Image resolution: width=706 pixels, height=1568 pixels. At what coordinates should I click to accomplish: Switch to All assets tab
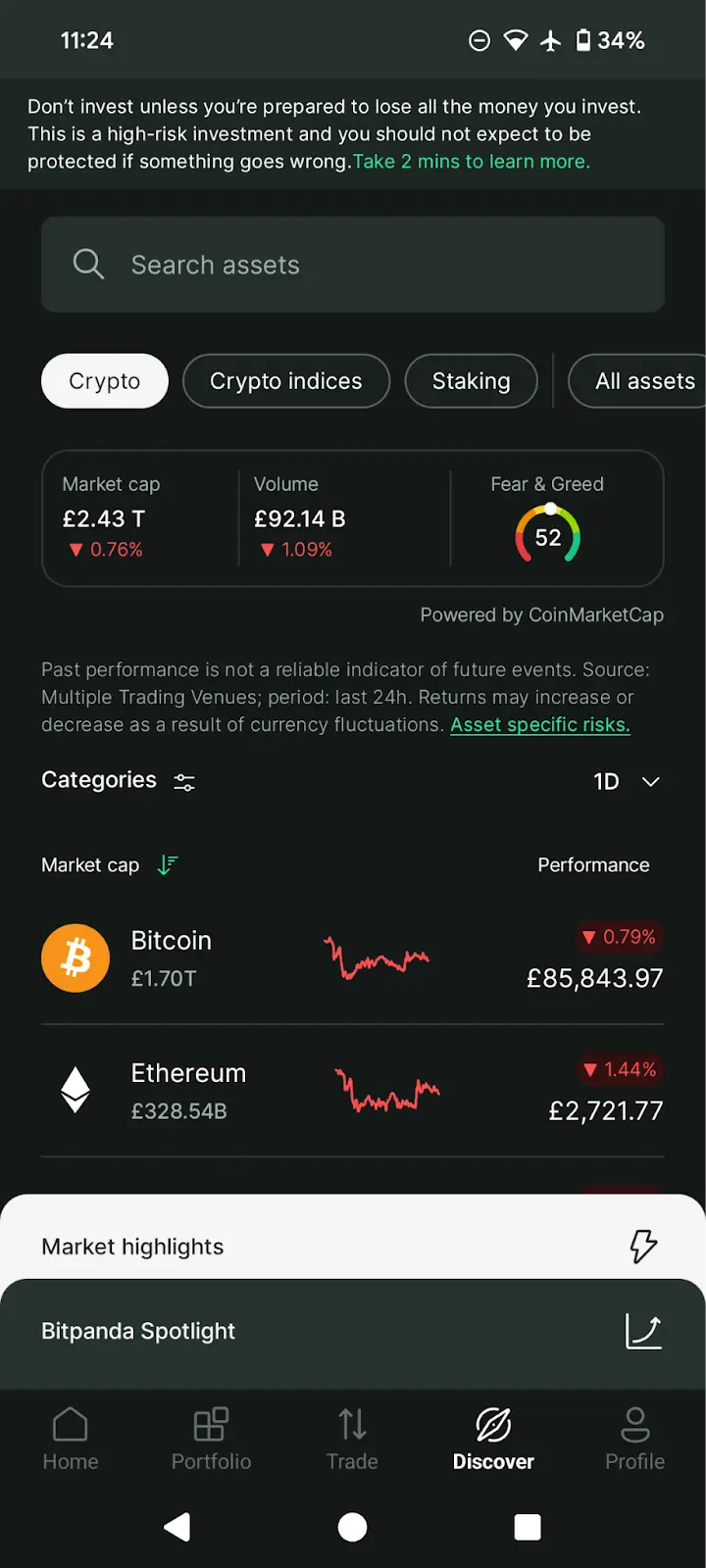pyautogui.click(x=644, y=381)
